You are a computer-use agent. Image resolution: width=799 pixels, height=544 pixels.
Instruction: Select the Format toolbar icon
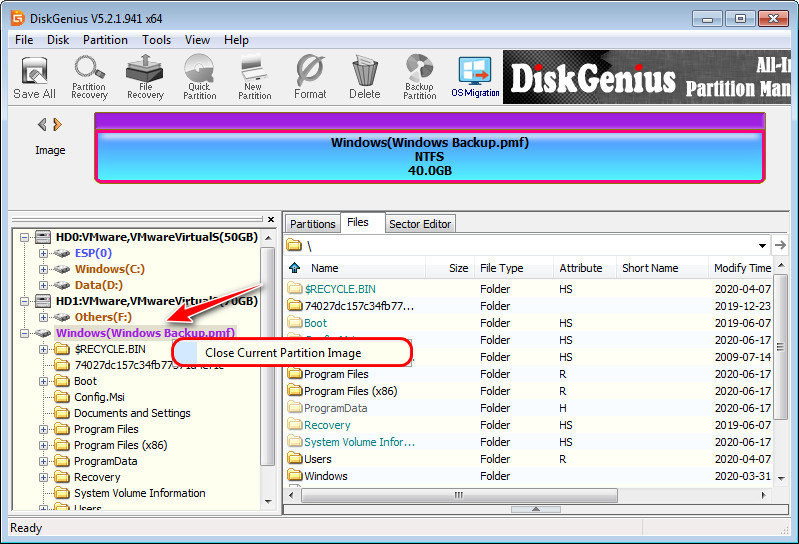point(310,77)
